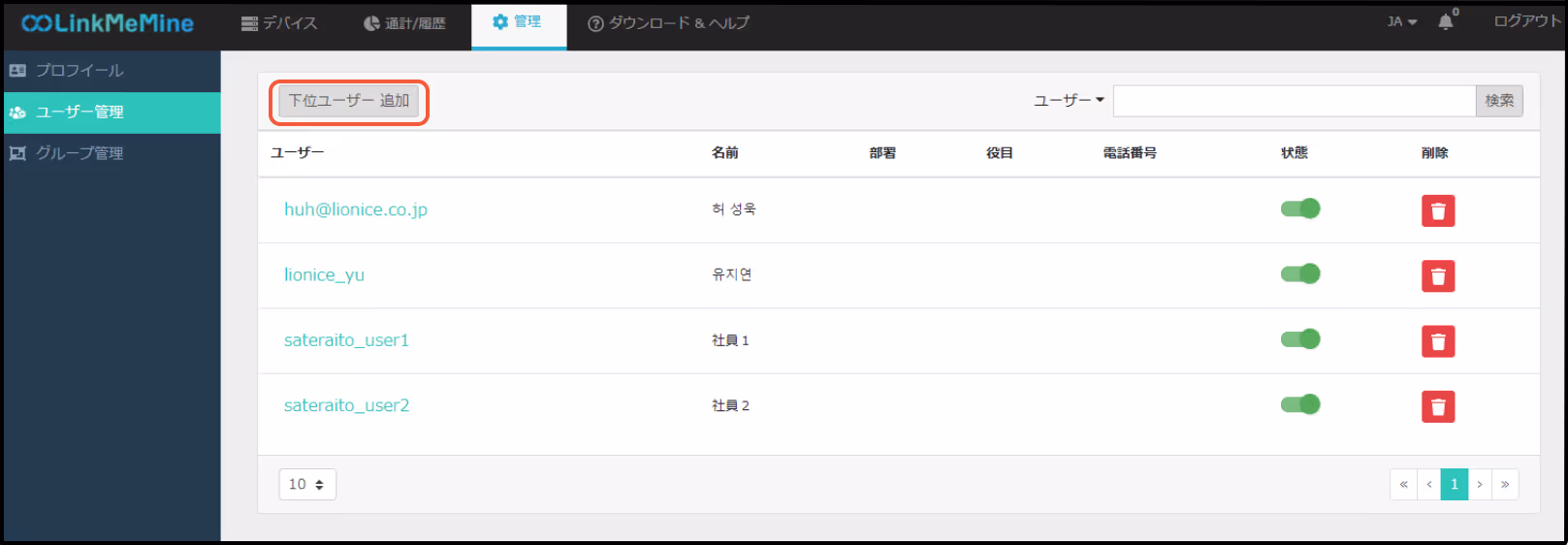Viewport: 1568px width, 545px height.
Task: Open the rows-per-page selector showing 10
Action: [x=307, y=484]
